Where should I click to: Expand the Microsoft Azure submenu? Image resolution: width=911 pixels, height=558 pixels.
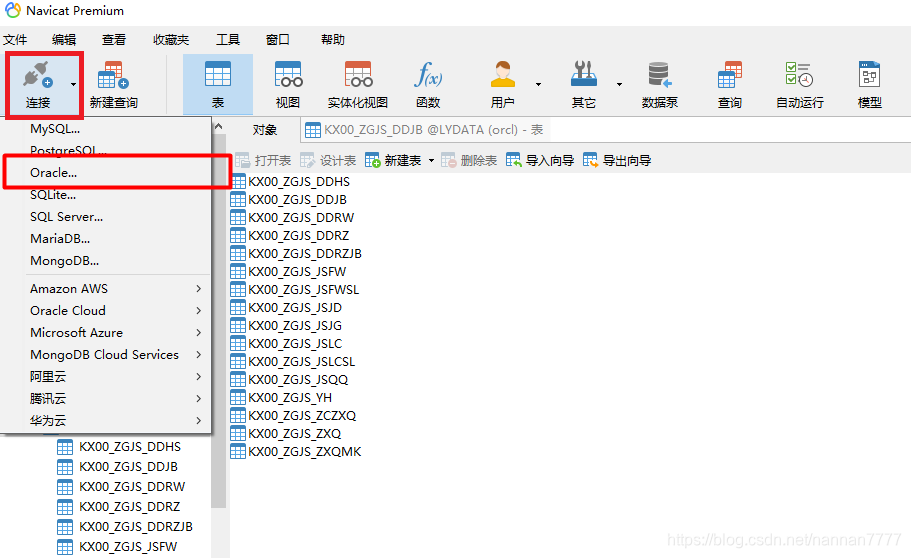pyautogui.click(x=106, y=333)
